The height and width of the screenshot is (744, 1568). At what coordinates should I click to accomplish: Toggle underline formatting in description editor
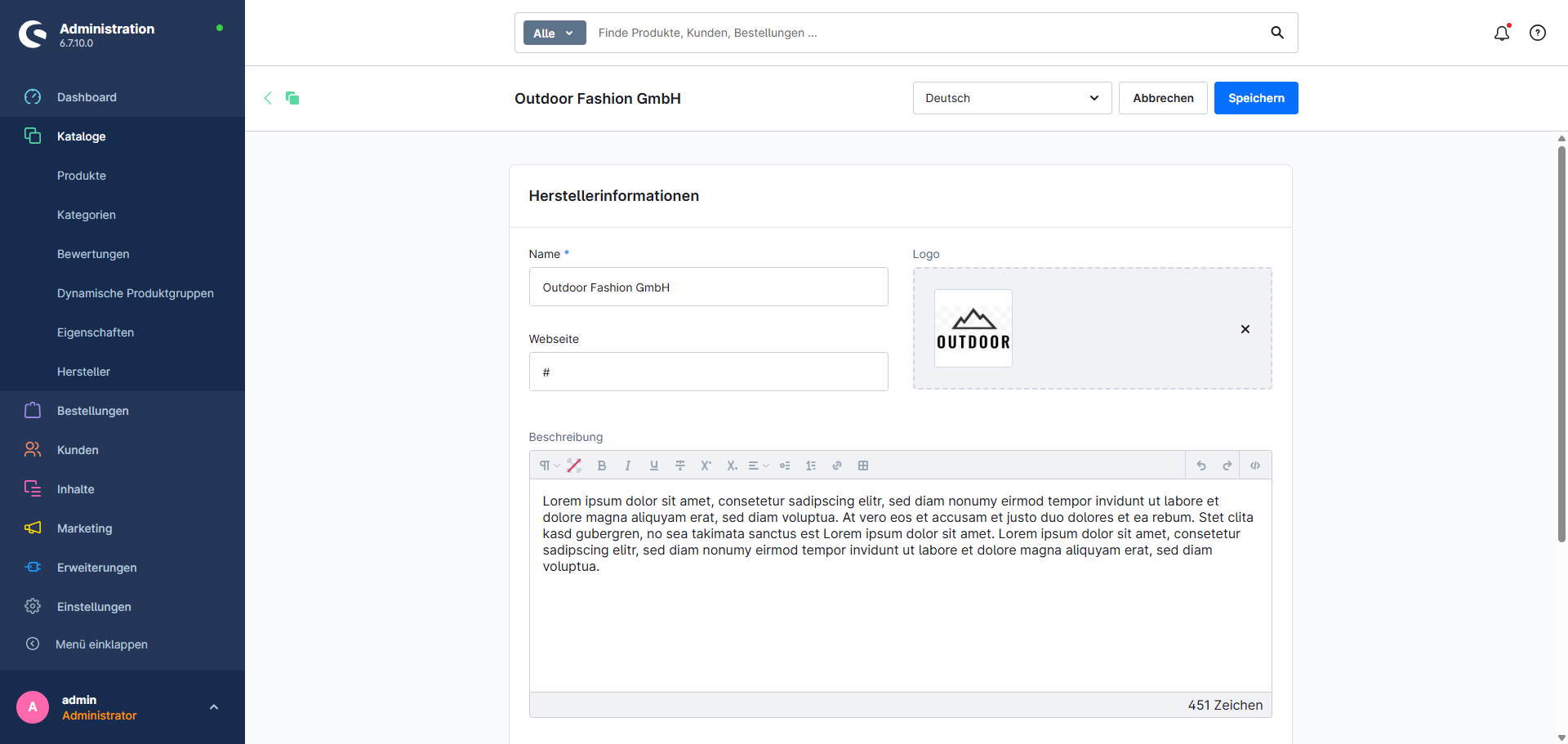654,466
